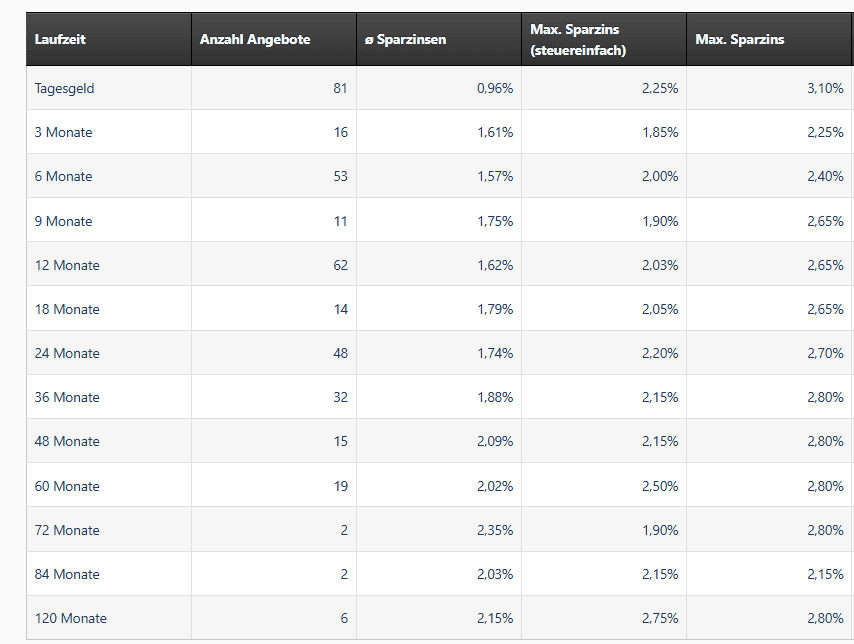Click the 9 Monate row label

coord(63,221)
